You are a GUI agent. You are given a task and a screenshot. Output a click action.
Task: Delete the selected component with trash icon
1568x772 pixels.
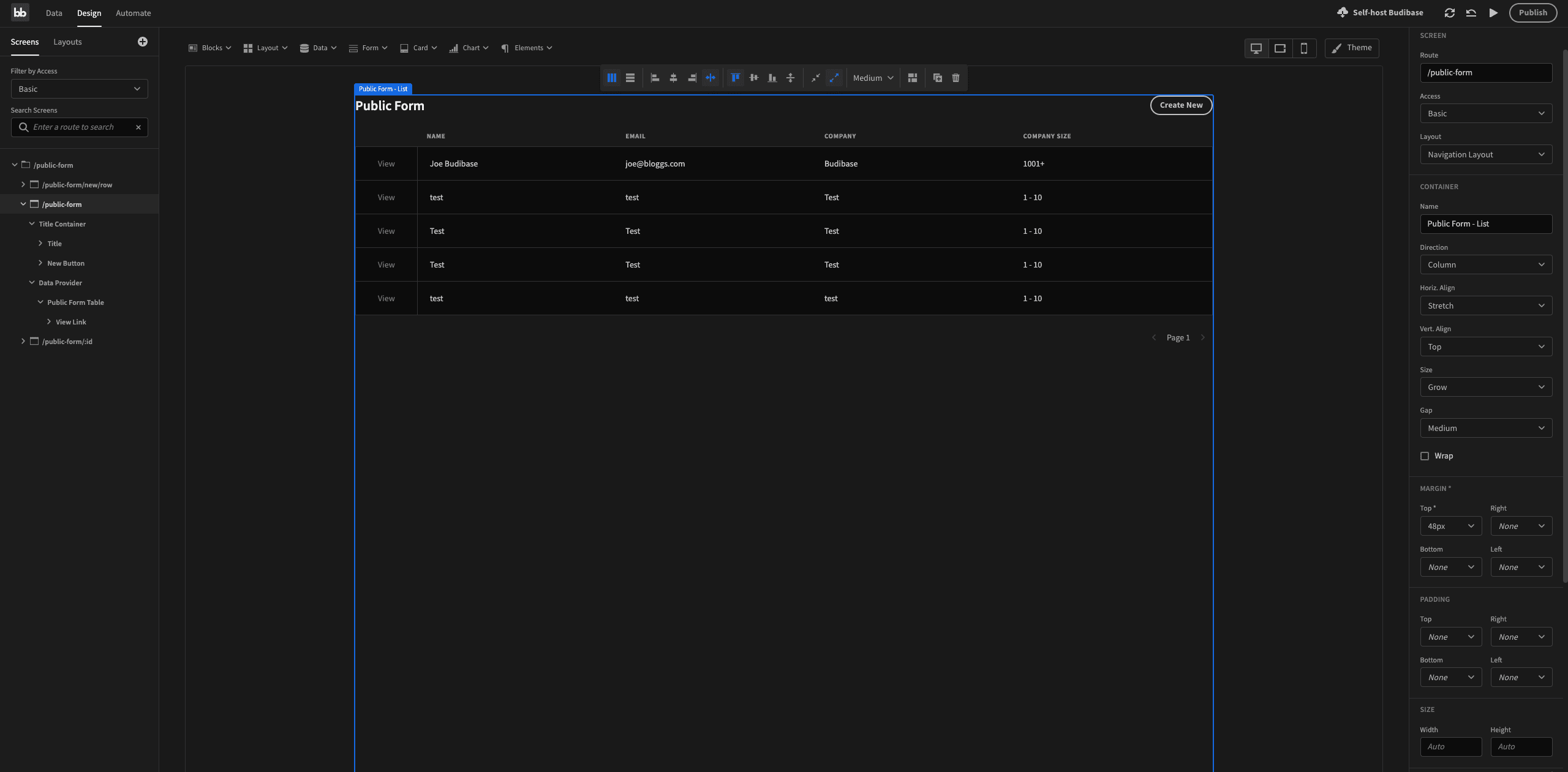[x=956, y=78]
